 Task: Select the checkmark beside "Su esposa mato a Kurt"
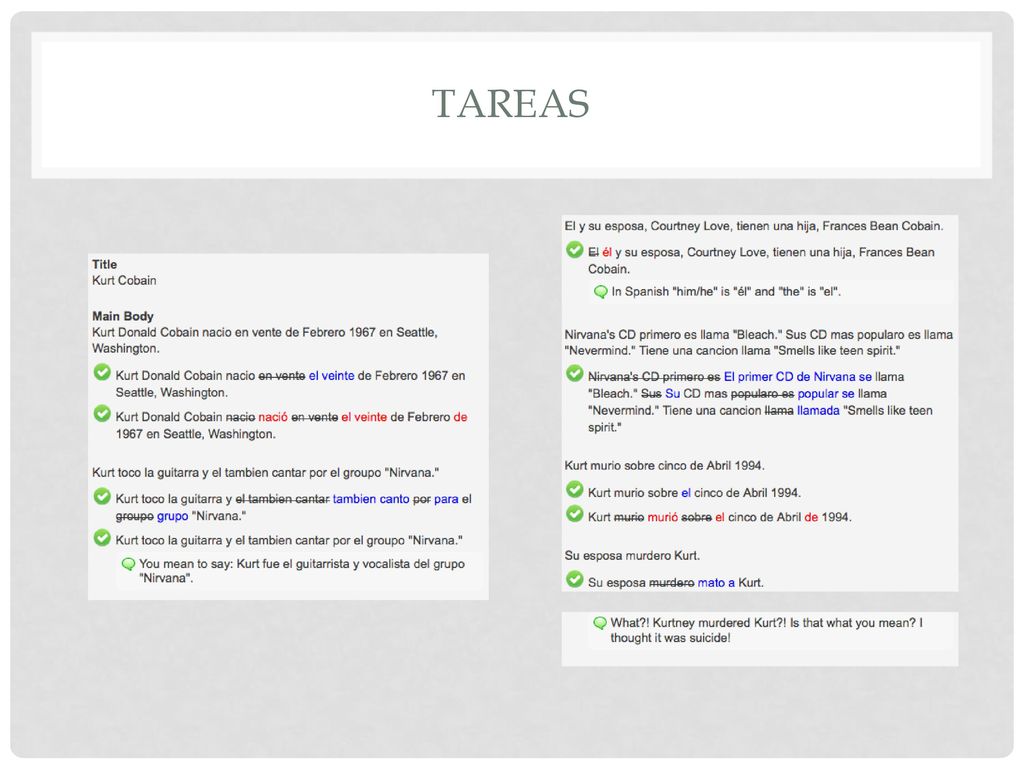coord(575,579)
